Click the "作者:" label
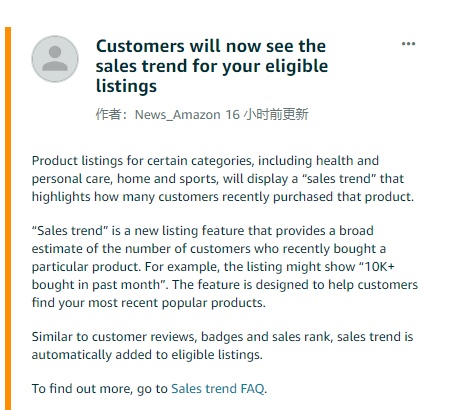The height and width of the screenshot is (410, 475). pos(111,114)
